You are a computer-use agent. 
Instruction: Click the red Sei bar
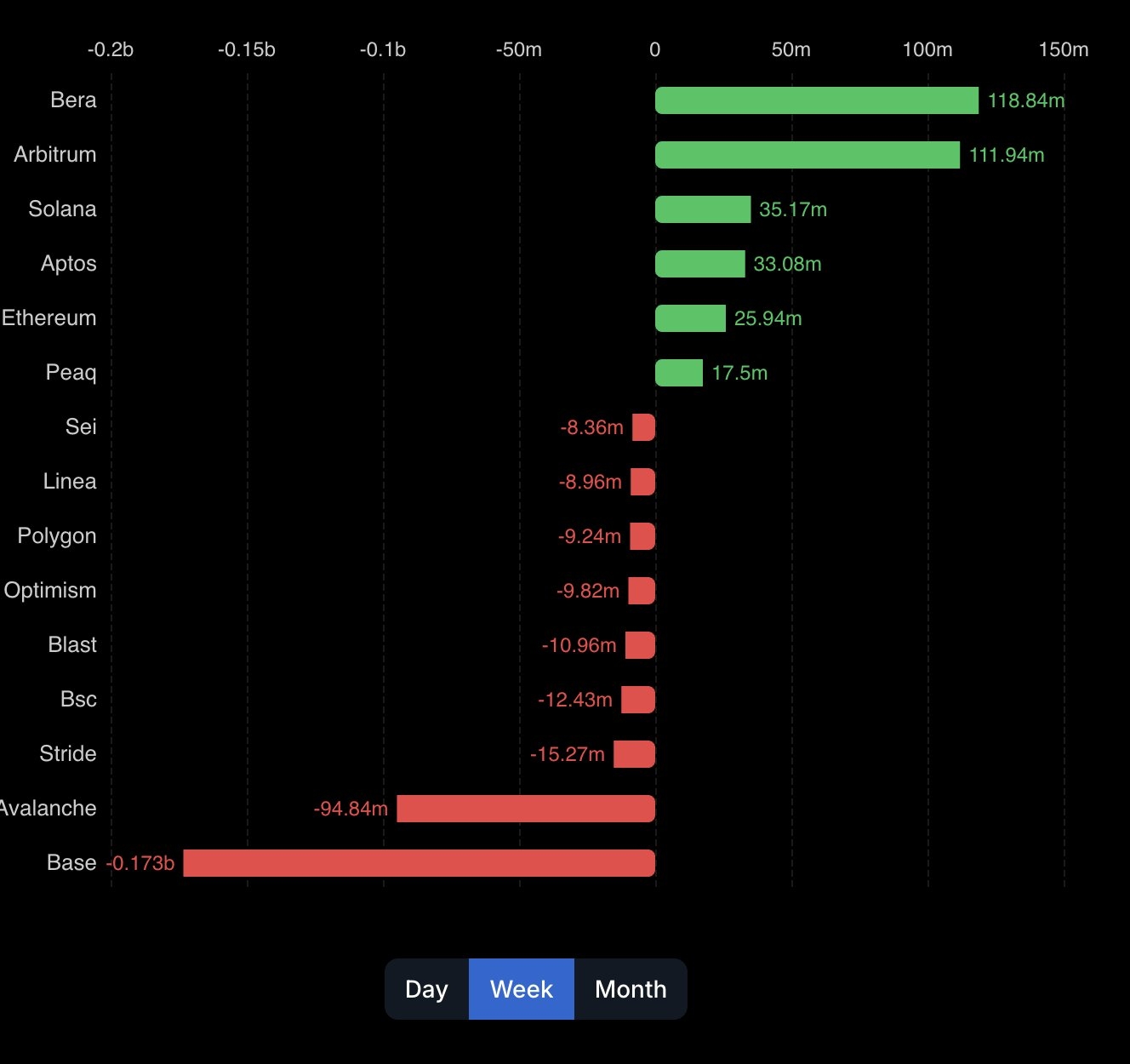point(644,427)
